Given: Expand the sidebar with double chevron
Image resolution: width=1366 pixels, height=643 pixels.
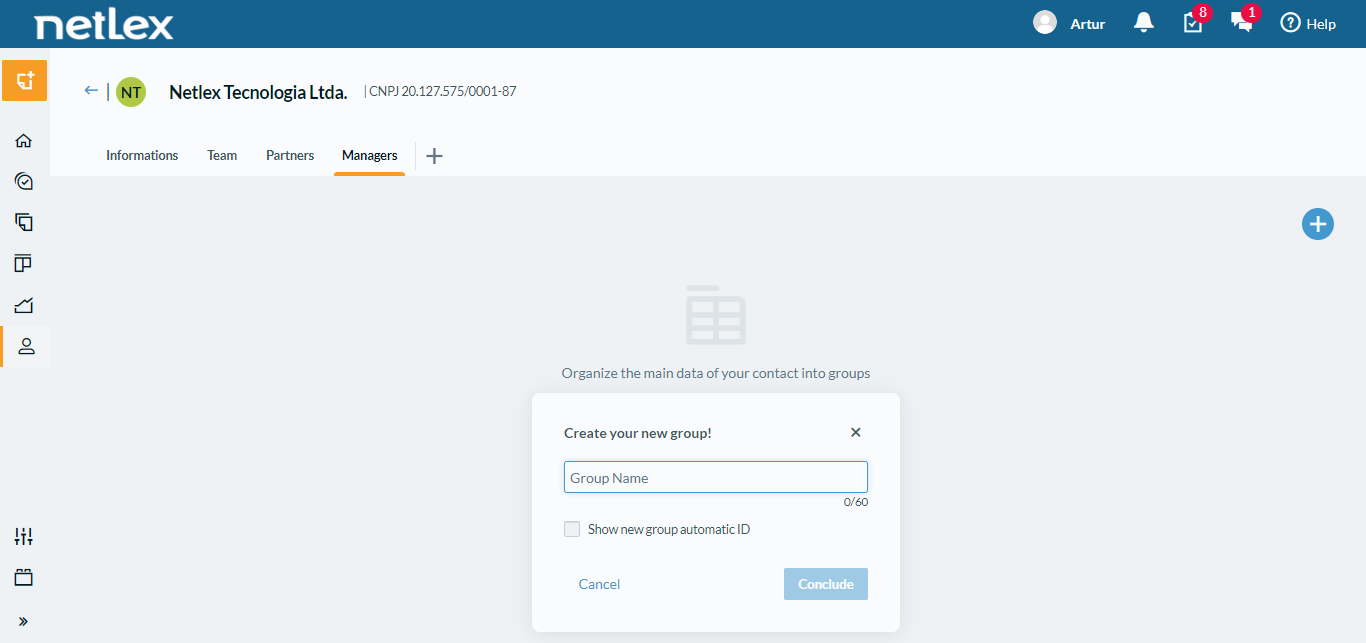Looking at the screenshot, I should (24, 621).
